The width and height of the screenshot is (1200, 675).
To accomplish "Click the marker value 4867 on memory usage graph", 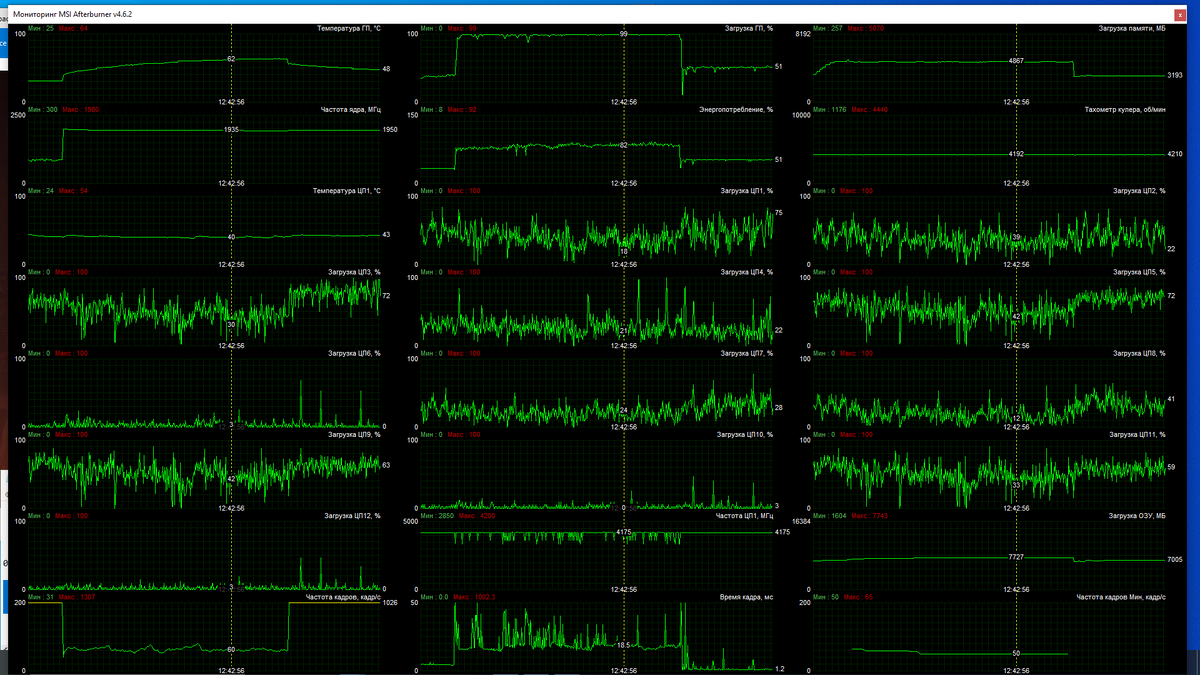I will [x=1016, y=61].
